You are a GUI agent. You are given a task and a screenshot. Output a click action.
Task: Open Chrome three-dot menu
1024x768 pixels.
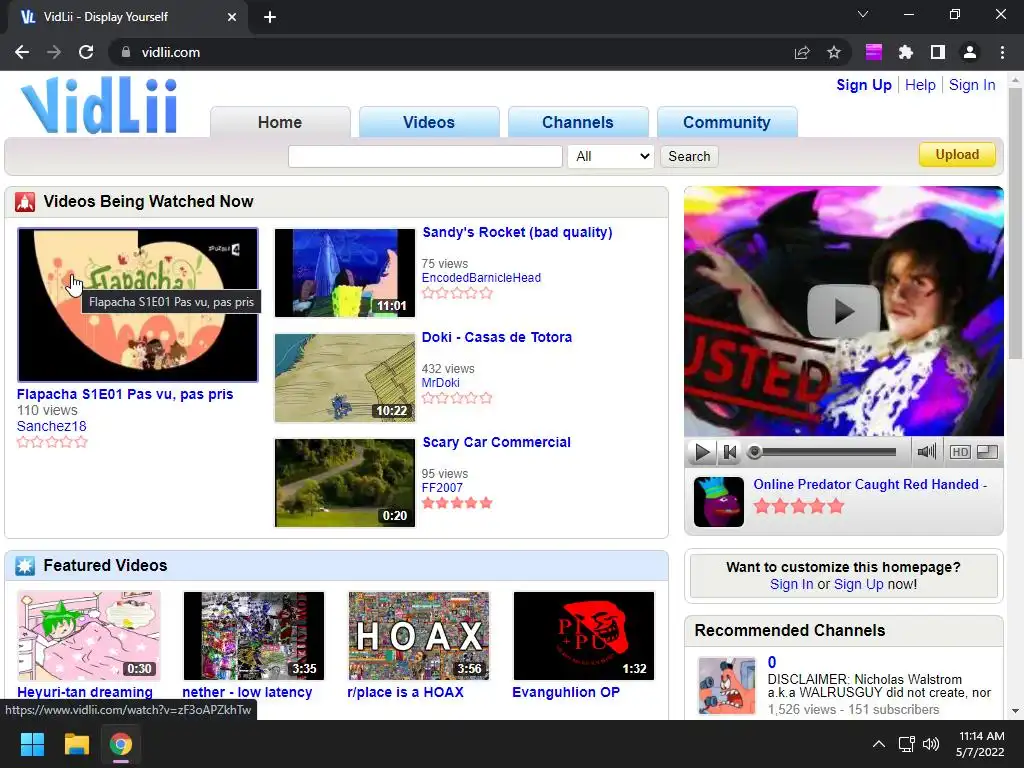click(1002, 52)
